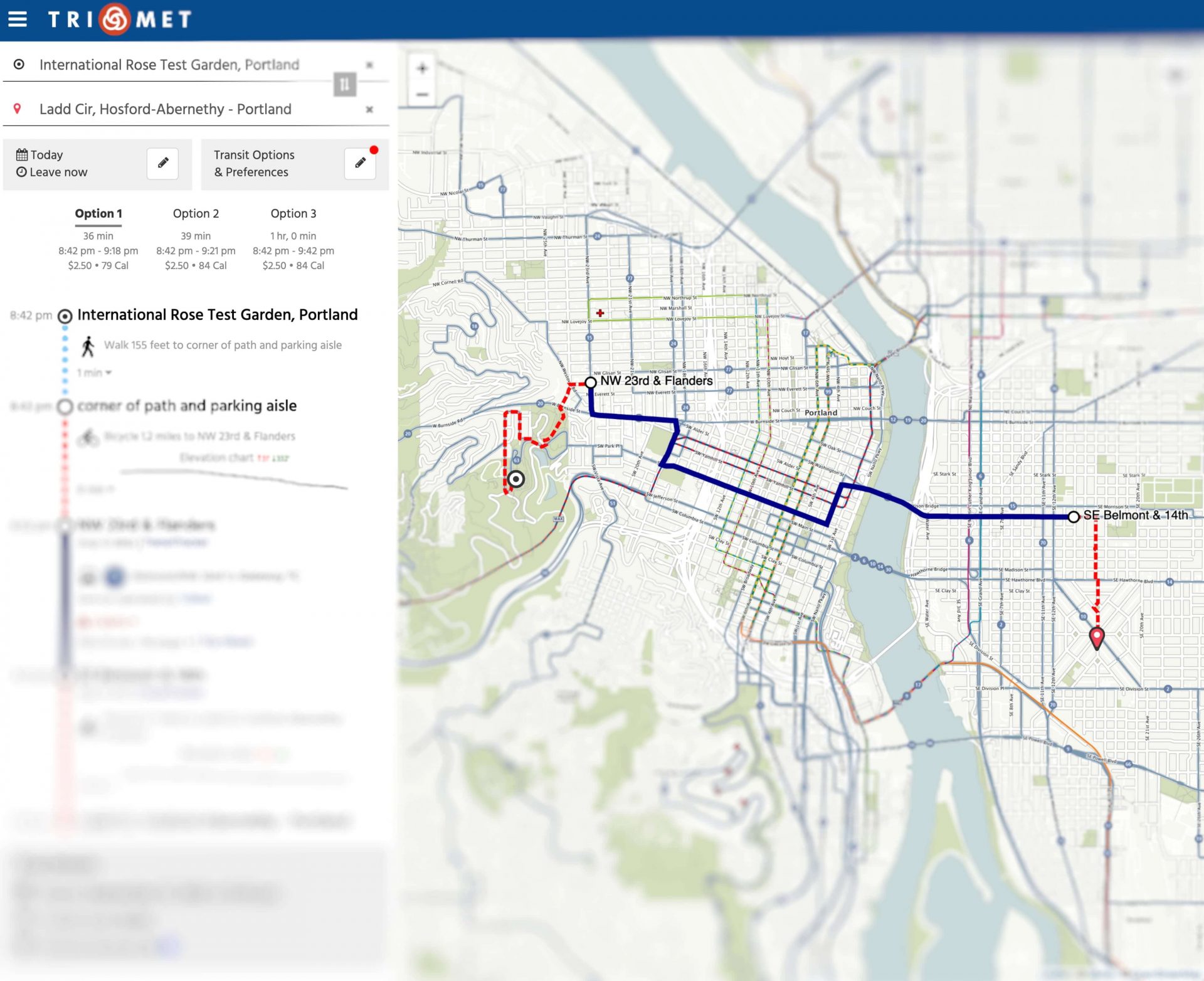
Task: Click the clock icon beside Leave now
Action: click(23, 171)
